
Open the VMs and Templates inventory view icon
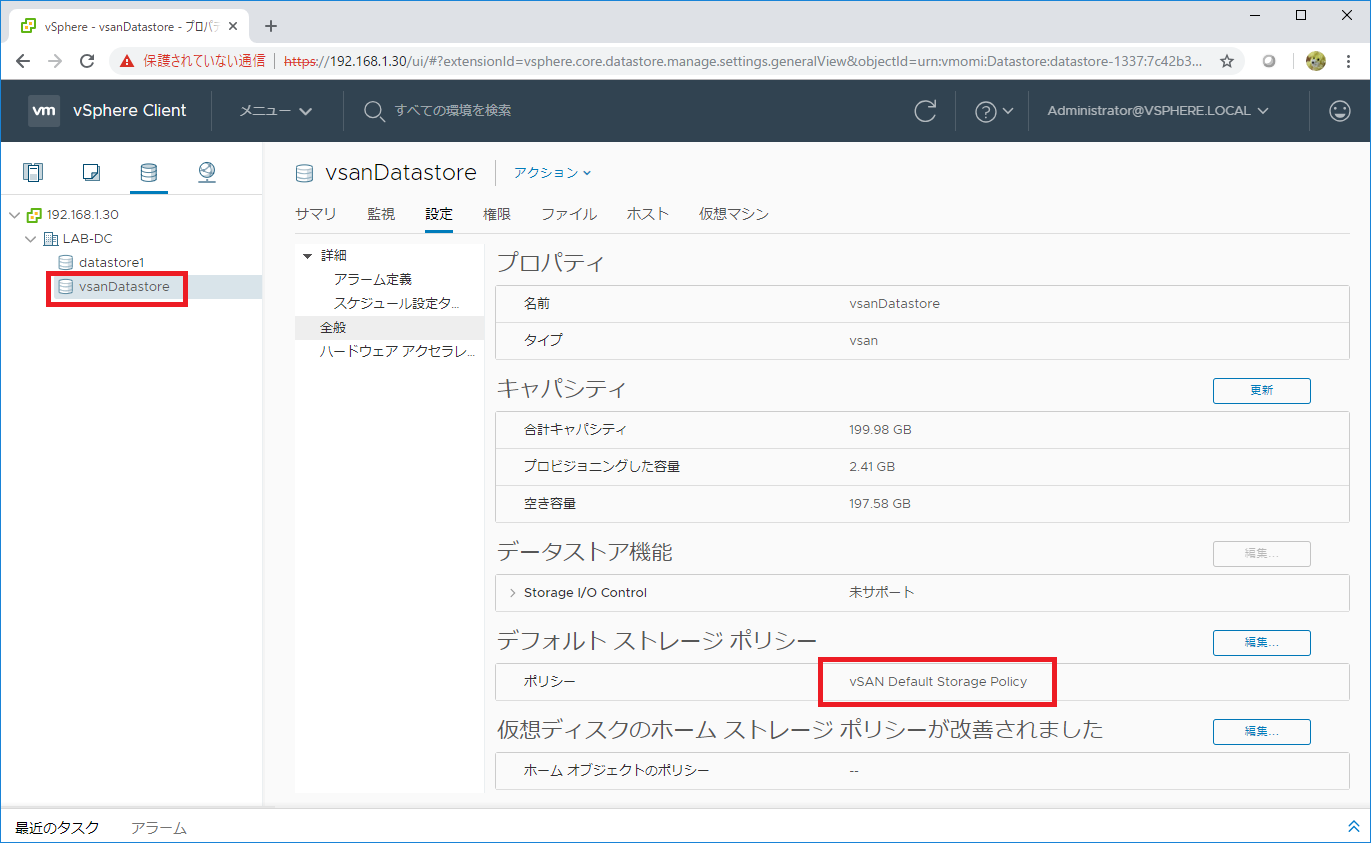point(91,172)
